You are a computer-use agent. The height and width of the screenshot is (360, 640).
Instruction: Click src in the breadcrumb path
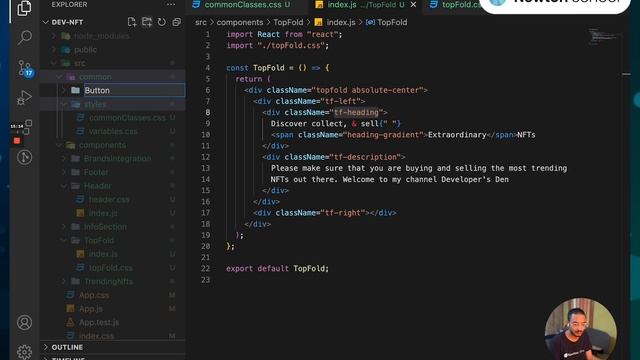click(x=201, y=22)
